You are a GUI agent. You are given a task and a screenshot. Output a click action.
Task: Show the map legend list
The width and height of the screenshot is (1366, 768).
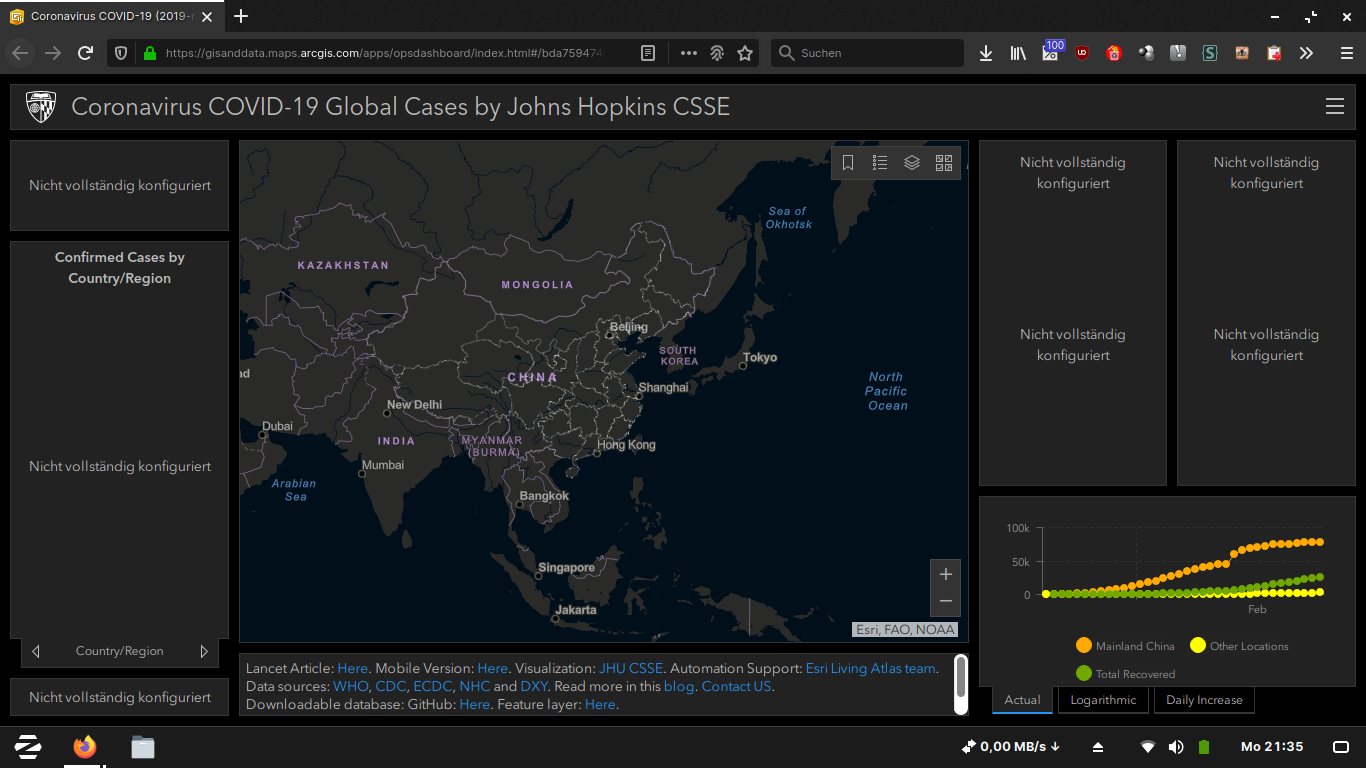click(x=880, y=163)
